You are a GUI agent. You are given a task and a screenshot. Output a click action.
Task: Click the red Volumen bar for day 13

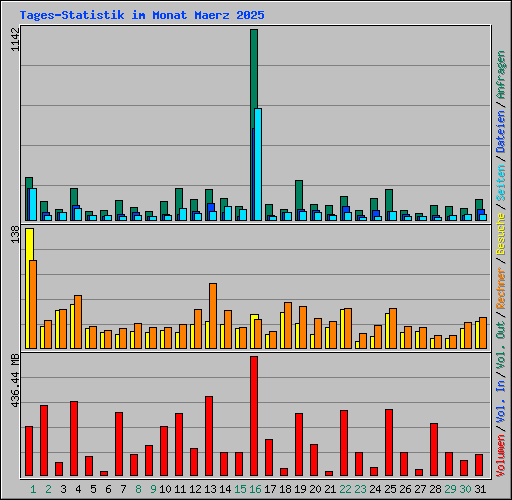[x=209, y=436]
